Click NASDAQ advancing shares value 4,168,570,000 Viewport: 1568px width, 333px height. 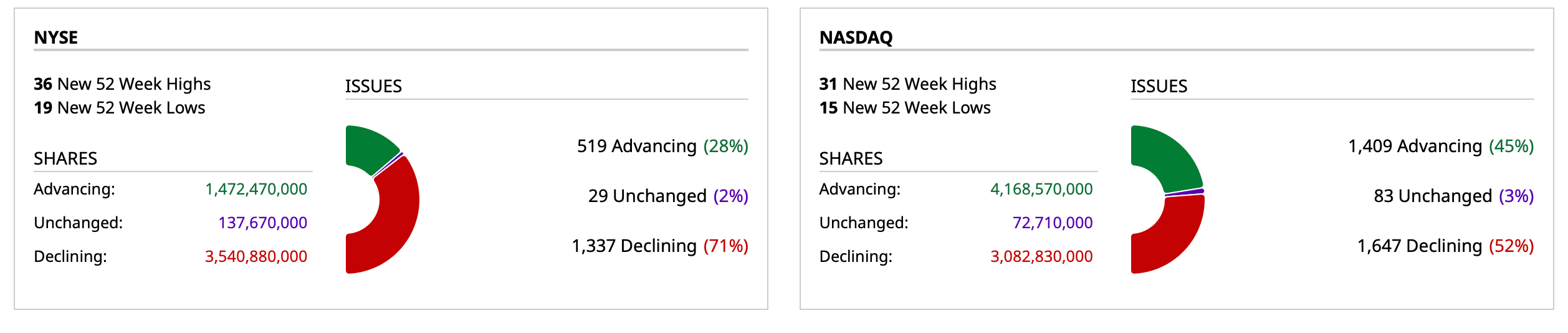coord(1041,189)
